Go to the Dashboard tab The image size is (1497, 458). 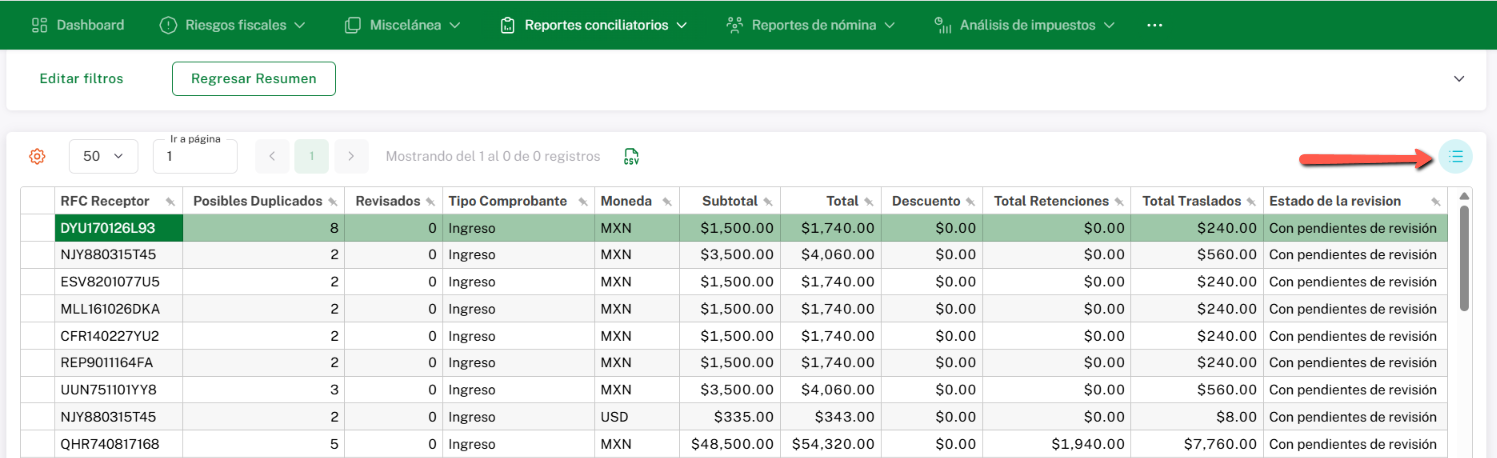(78, 25)
